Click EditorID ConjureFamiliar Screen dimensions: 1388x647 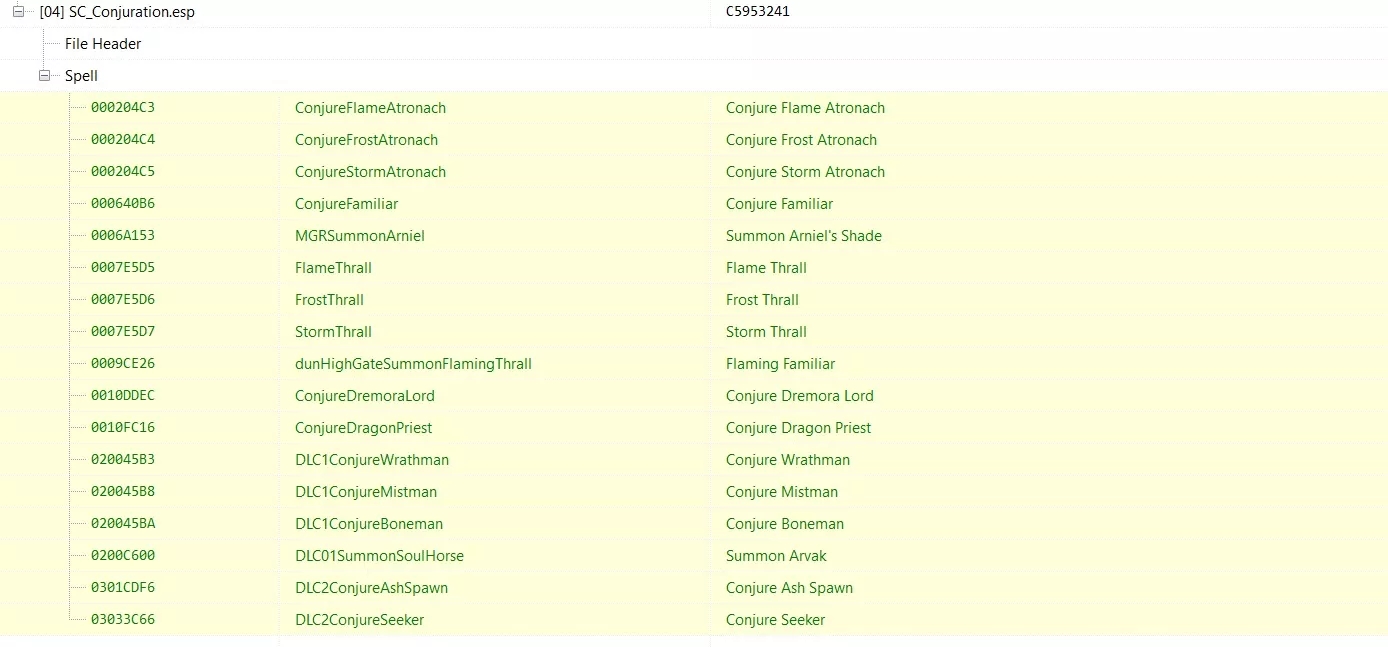[346, 204]
